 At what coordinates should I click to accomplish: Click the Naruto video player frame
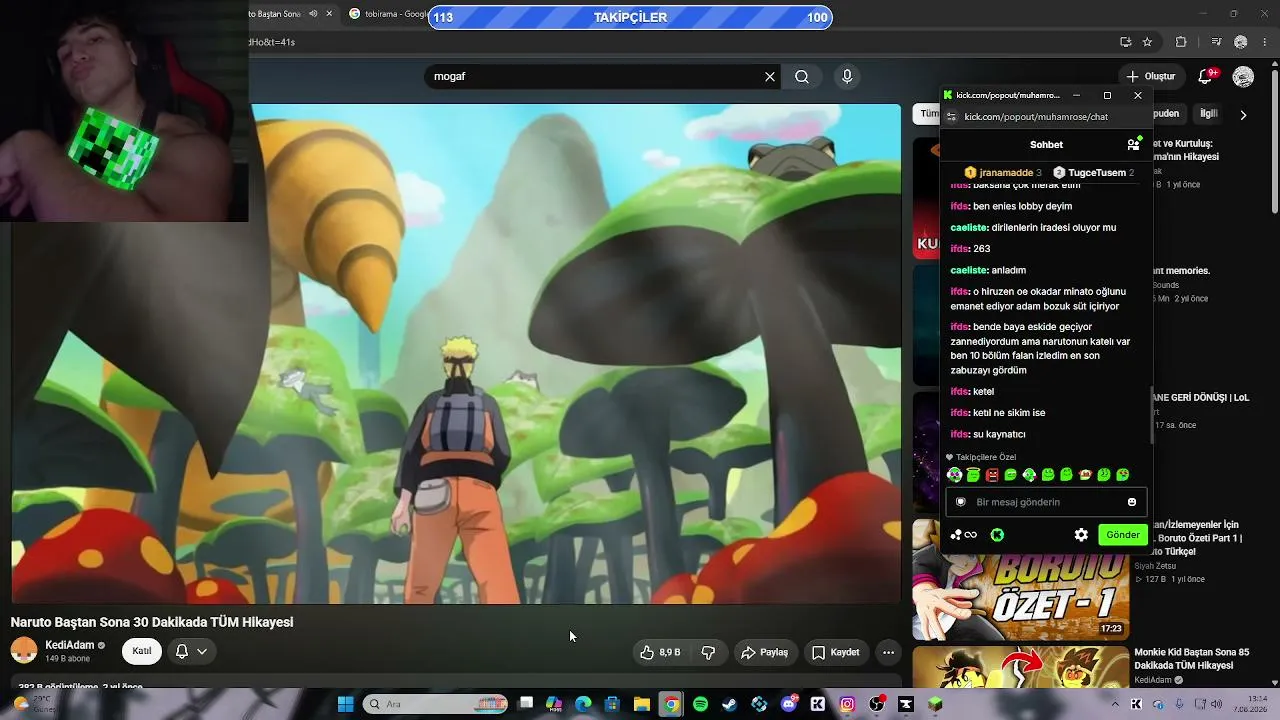tap(456, 354)
